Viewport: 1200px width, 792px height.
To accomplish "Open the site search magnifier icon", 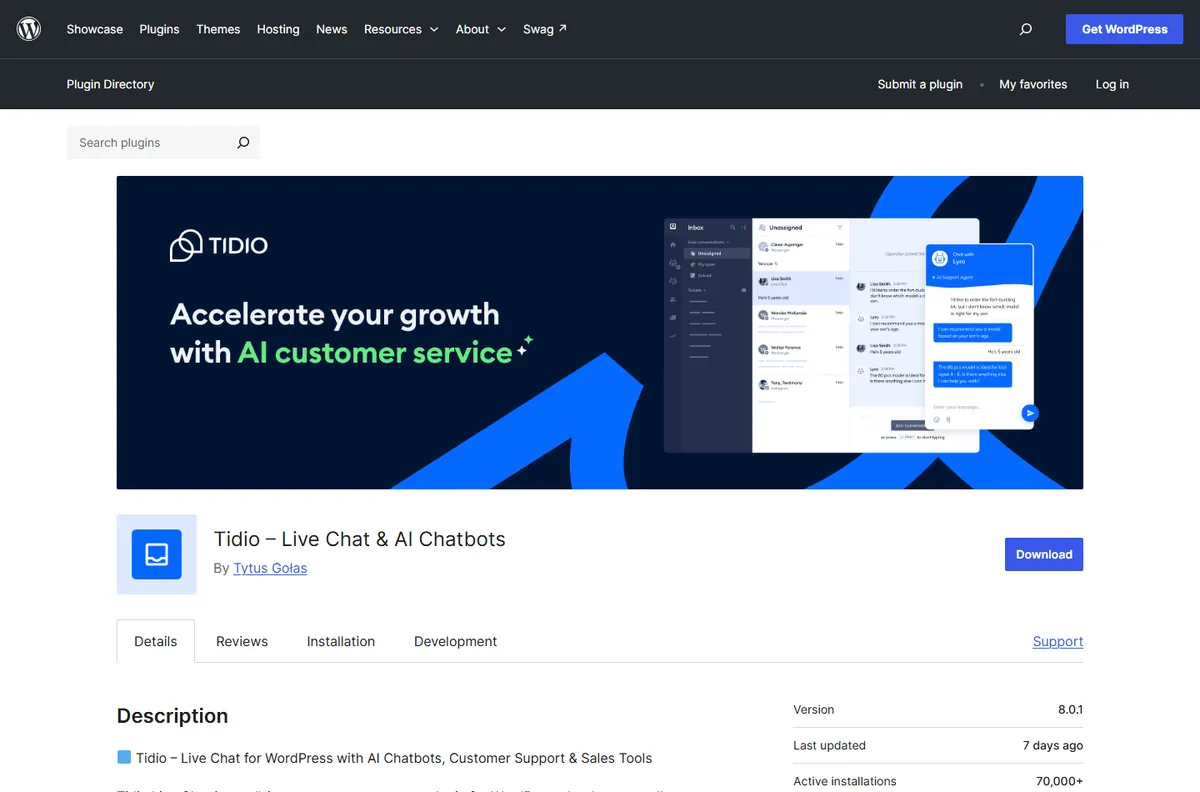I will [1025, 29].
